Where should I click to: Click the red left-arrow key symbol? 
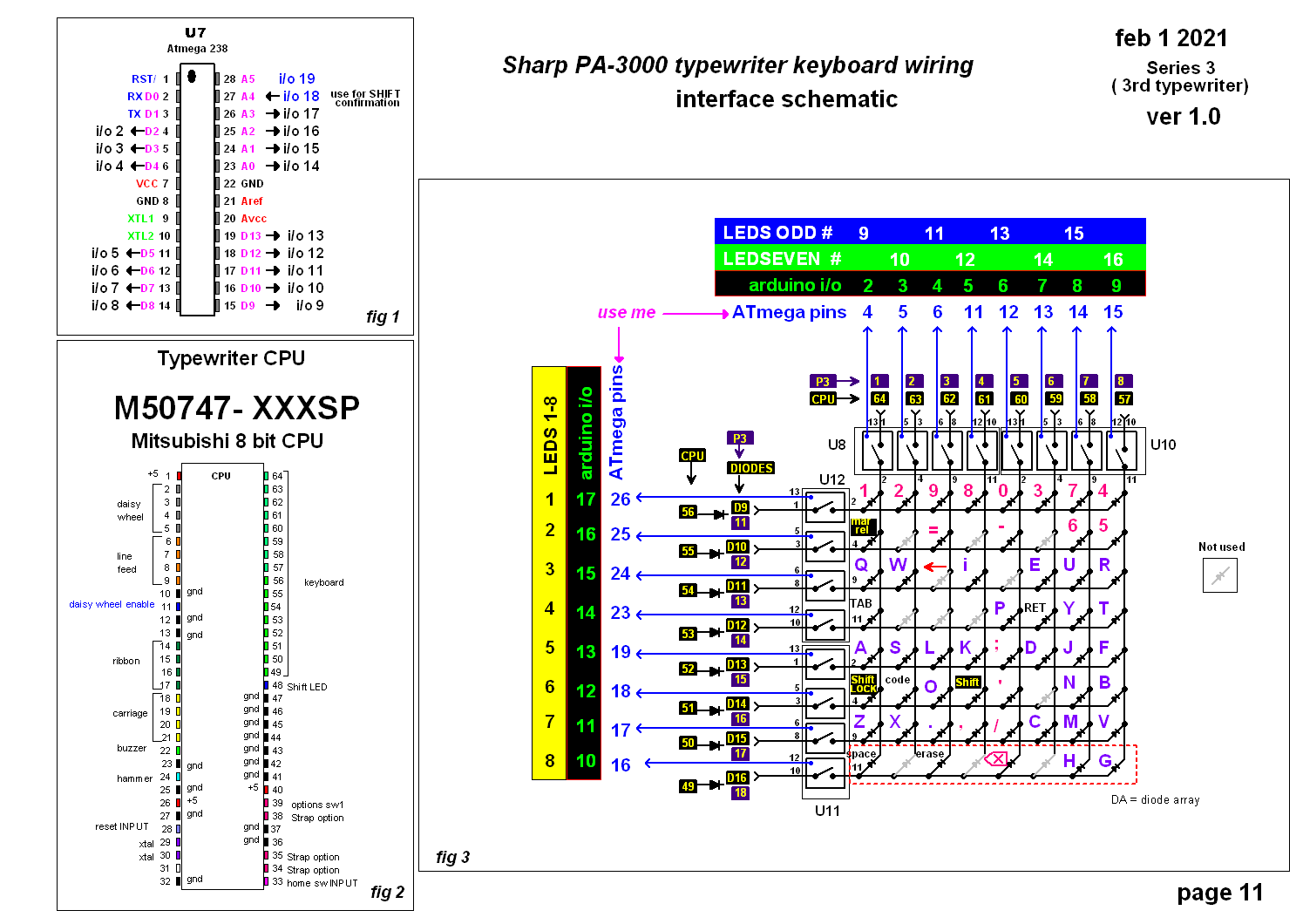tap(935, 567)
